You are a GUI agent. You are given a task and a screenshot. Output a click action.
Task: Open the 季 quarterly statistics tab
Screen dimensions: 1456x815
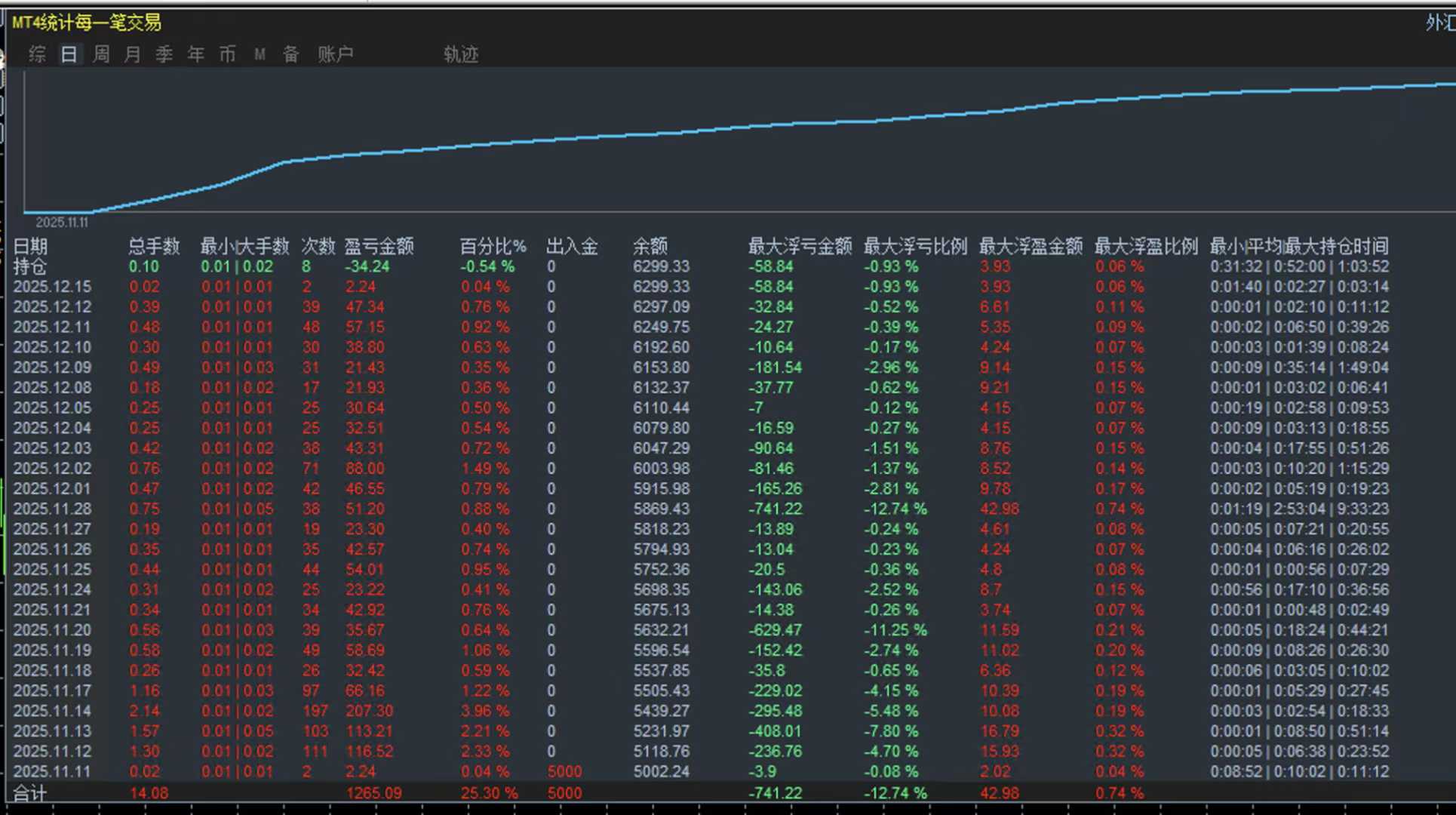(x=164, y=54)
